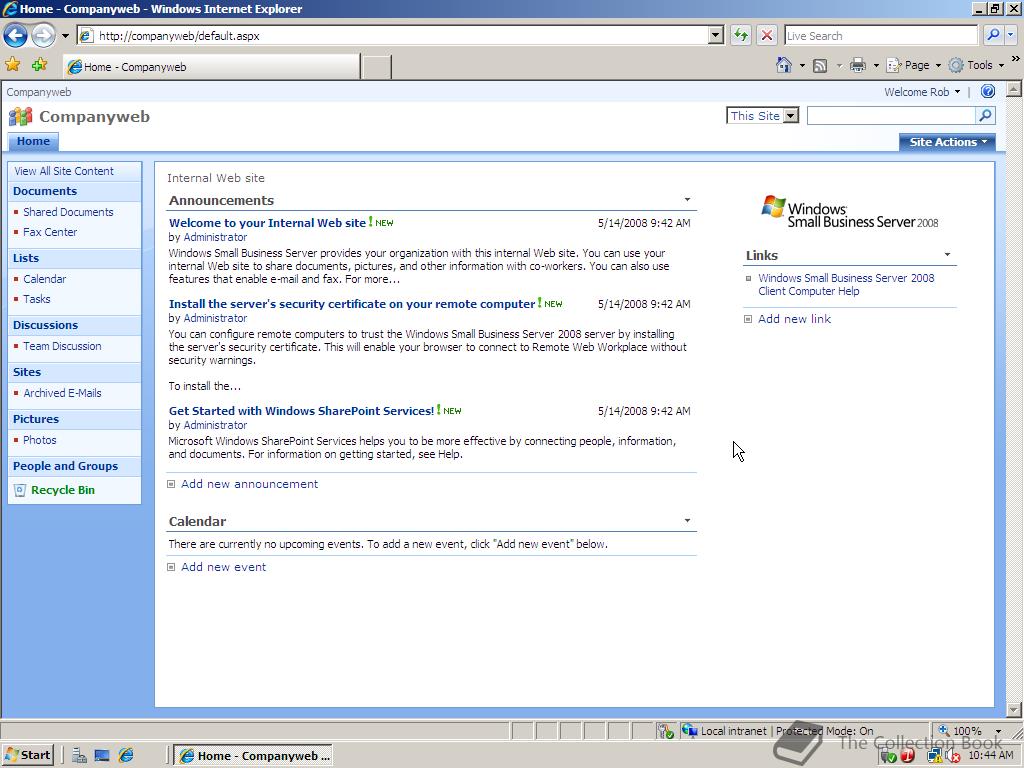The image size is (1024, 768).
Task: Click the vertical scrollbar down arrow
Action: 1014,709
